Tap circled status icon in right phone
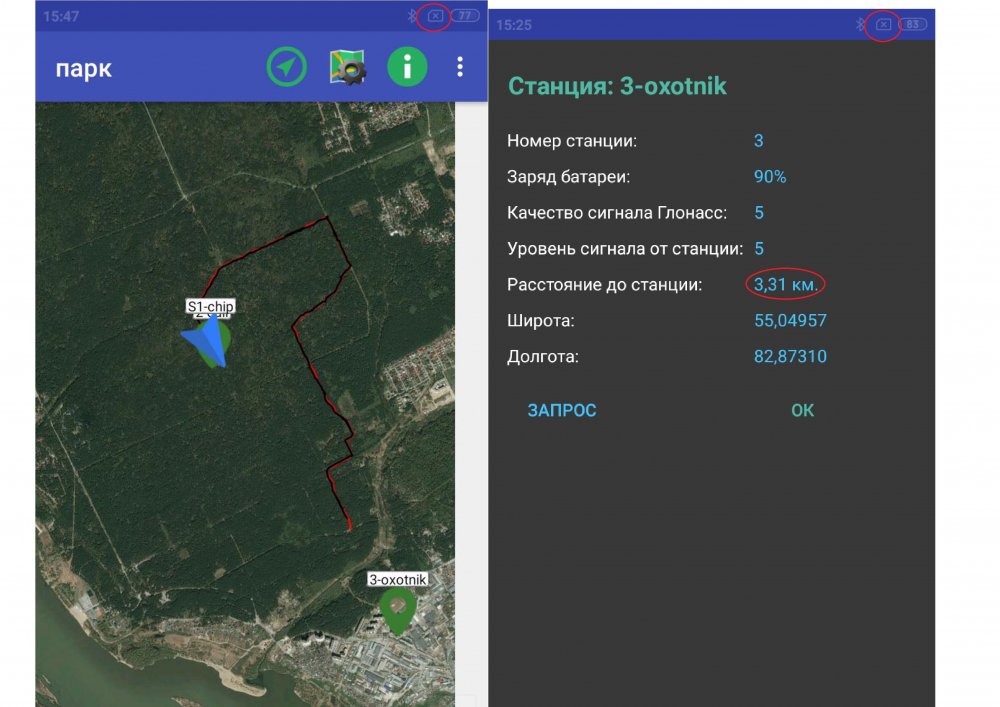This screenshot has width=1000, height=707. click(x=884, y=25)
